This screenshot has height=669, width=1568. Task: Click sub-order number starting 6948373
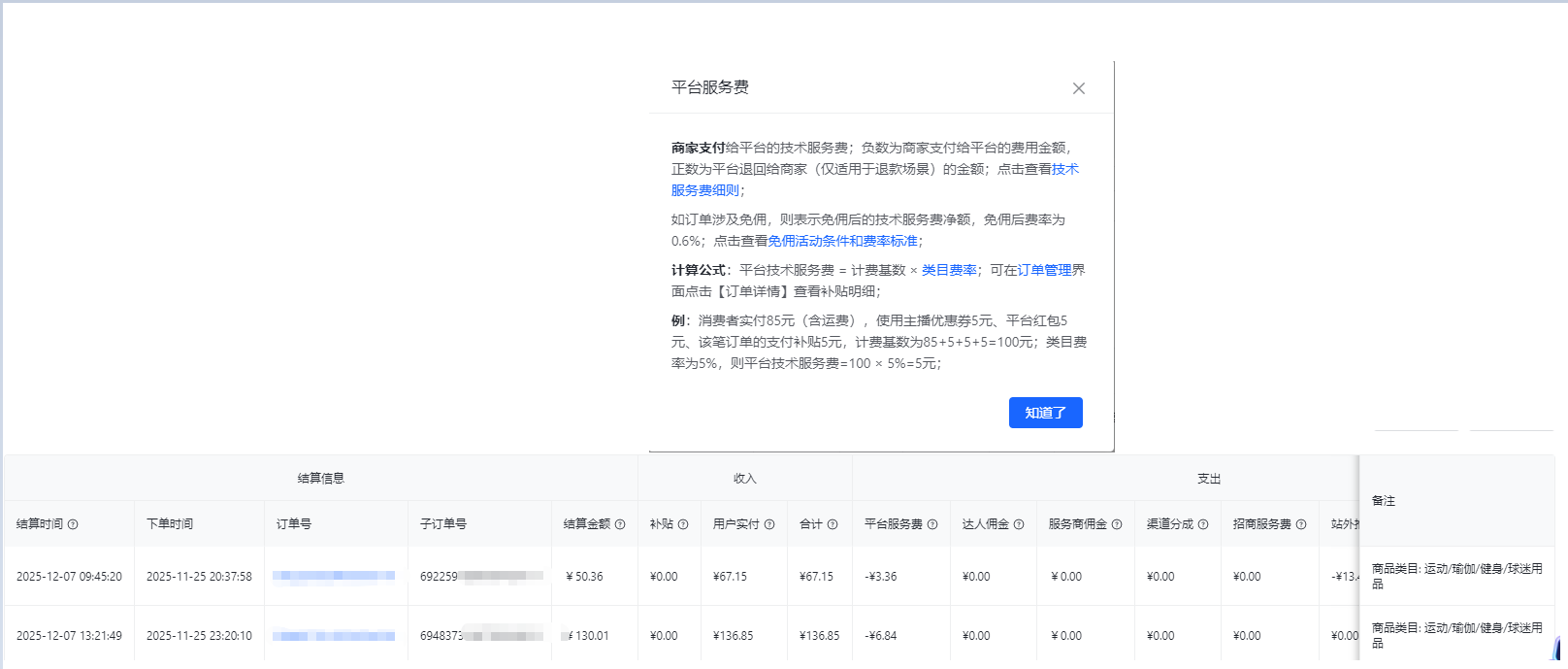coord(480,636)
